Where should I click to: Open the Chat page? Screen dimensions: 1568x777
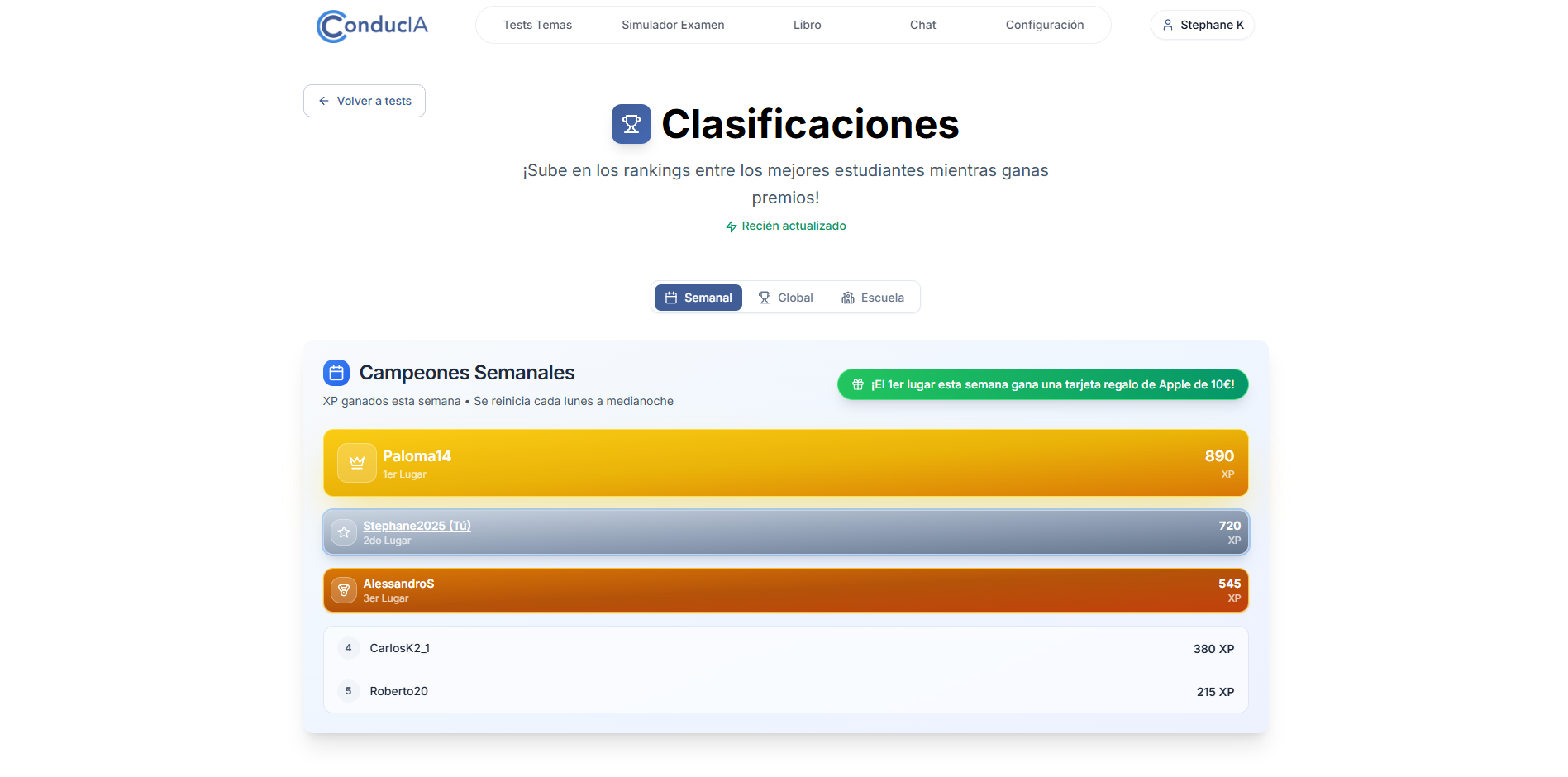pos(922,25)
